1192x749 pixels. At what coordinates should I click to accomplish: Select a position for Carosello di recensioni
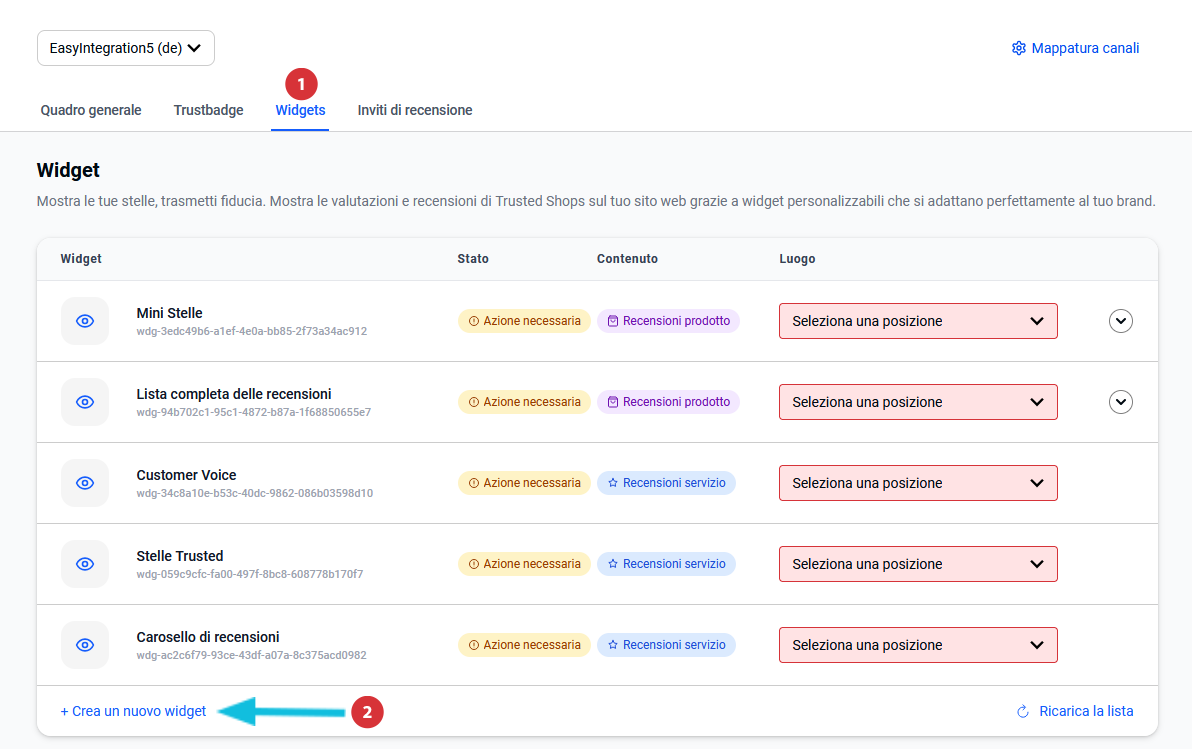point(917,645)
